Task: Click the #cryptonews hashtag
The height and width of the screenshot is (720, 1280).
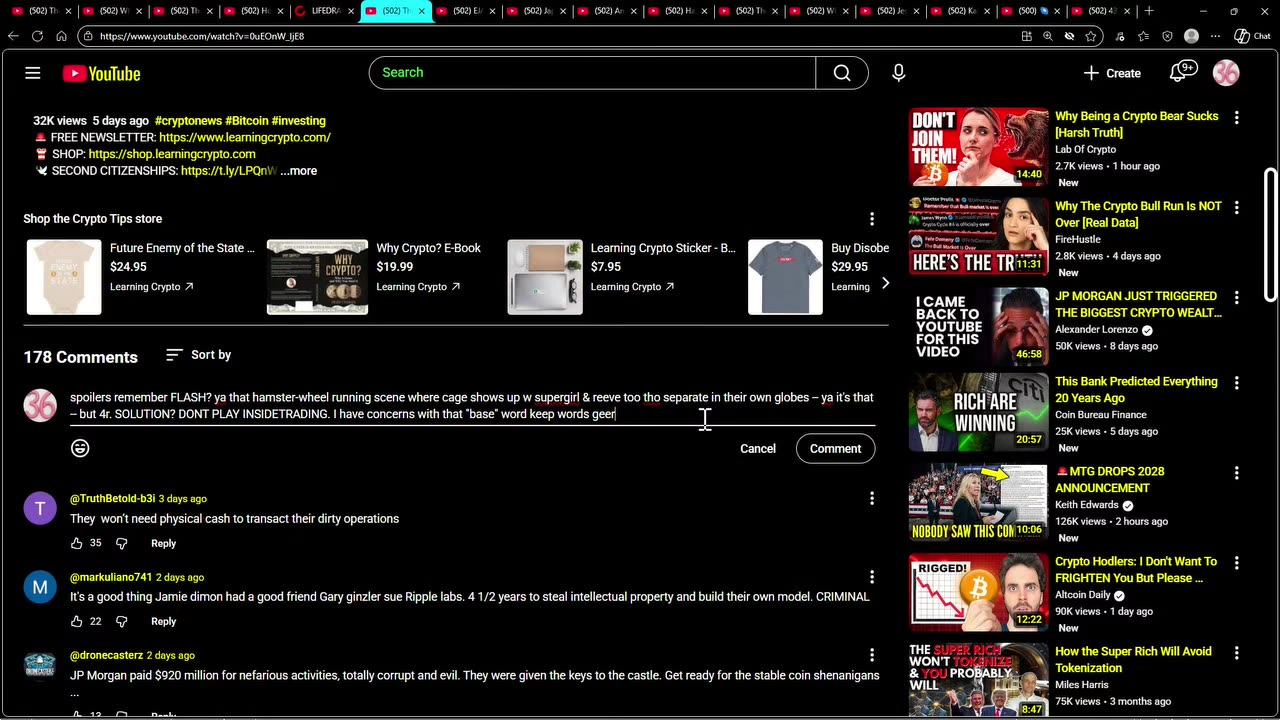Action: [x=187, y=120]
